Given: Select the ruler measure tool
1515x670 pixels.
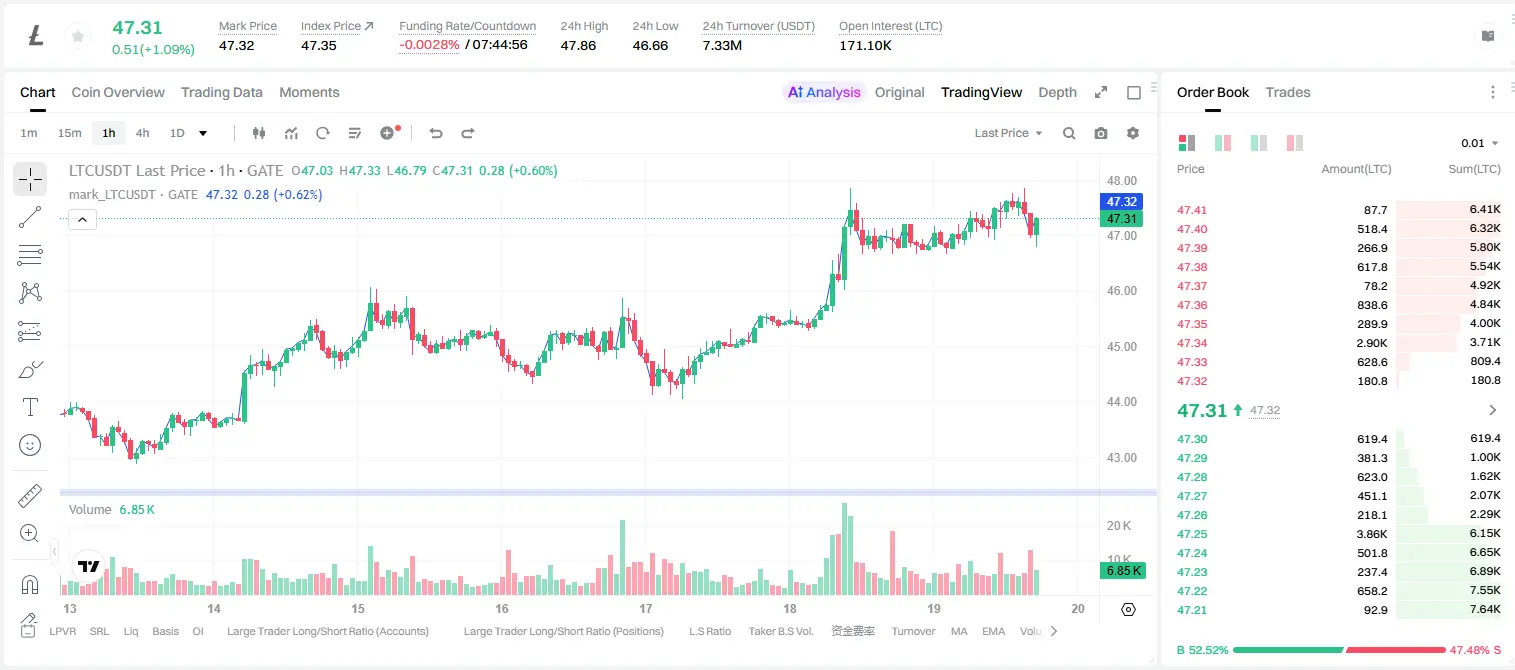Looking at the screenshot, I should pos(30,496).
